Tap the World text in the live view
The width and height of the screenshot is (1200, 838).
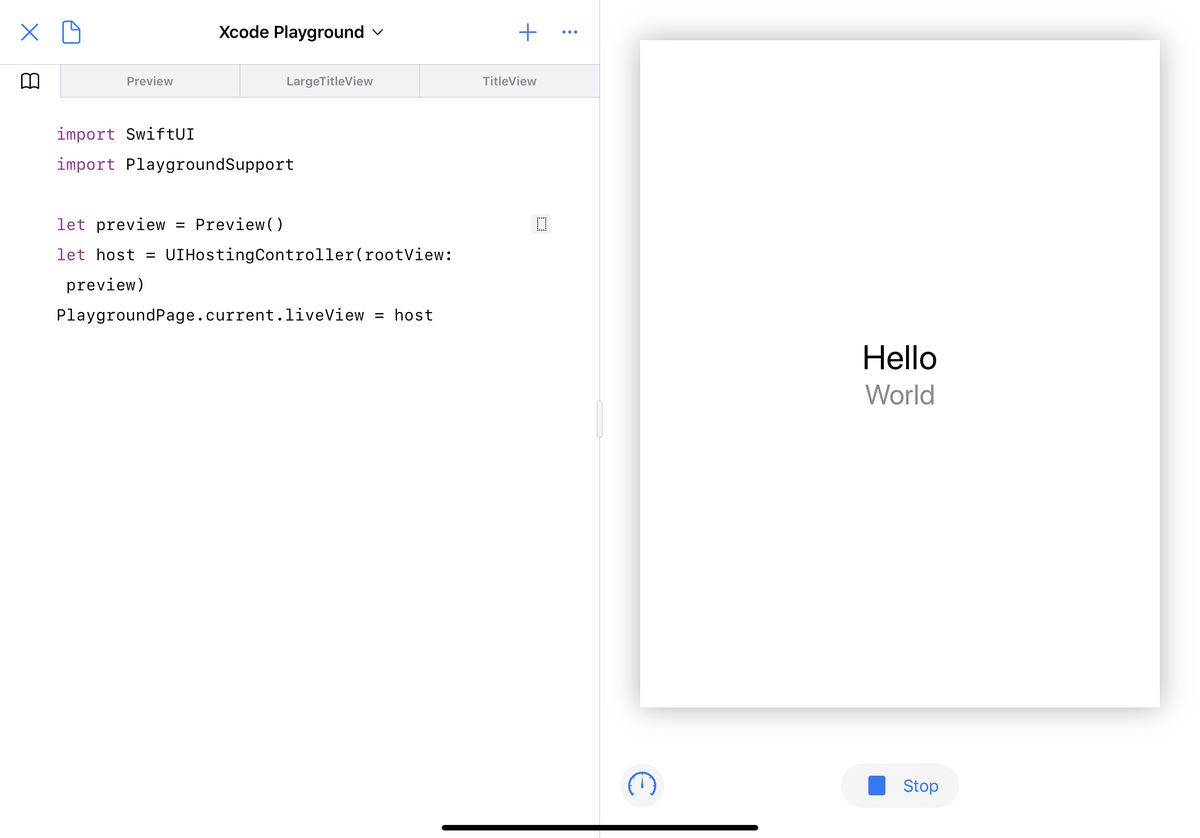pyautogui.click(x=900, y=395)
